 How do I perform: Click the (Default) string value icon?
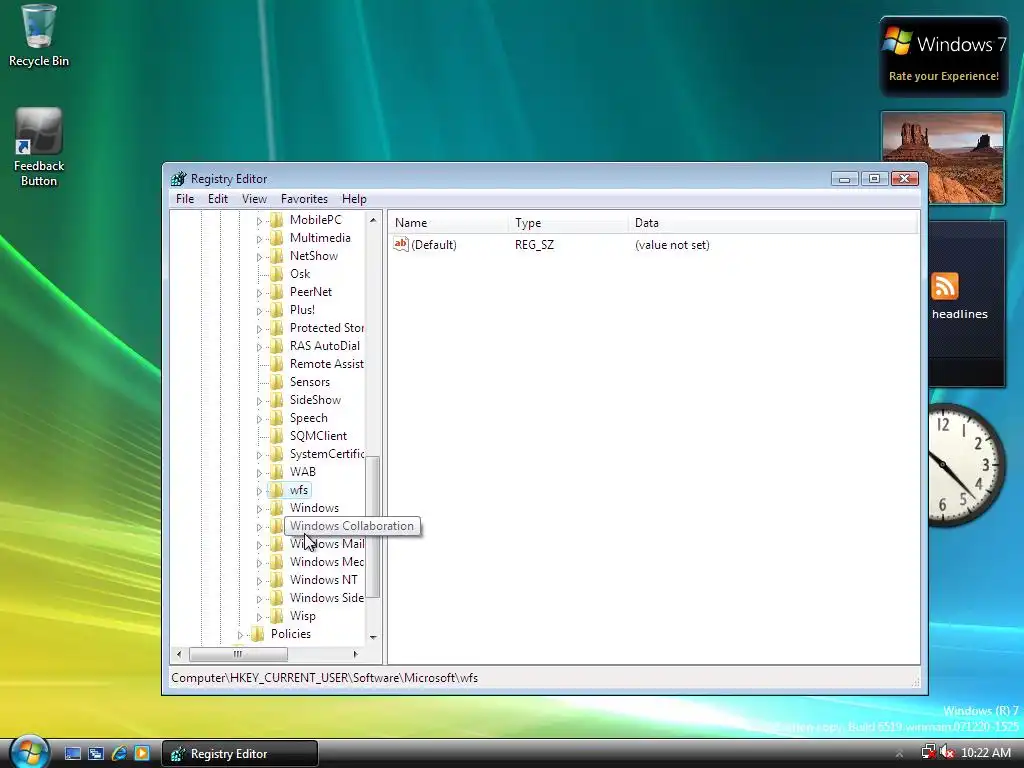tap(400, 244)
